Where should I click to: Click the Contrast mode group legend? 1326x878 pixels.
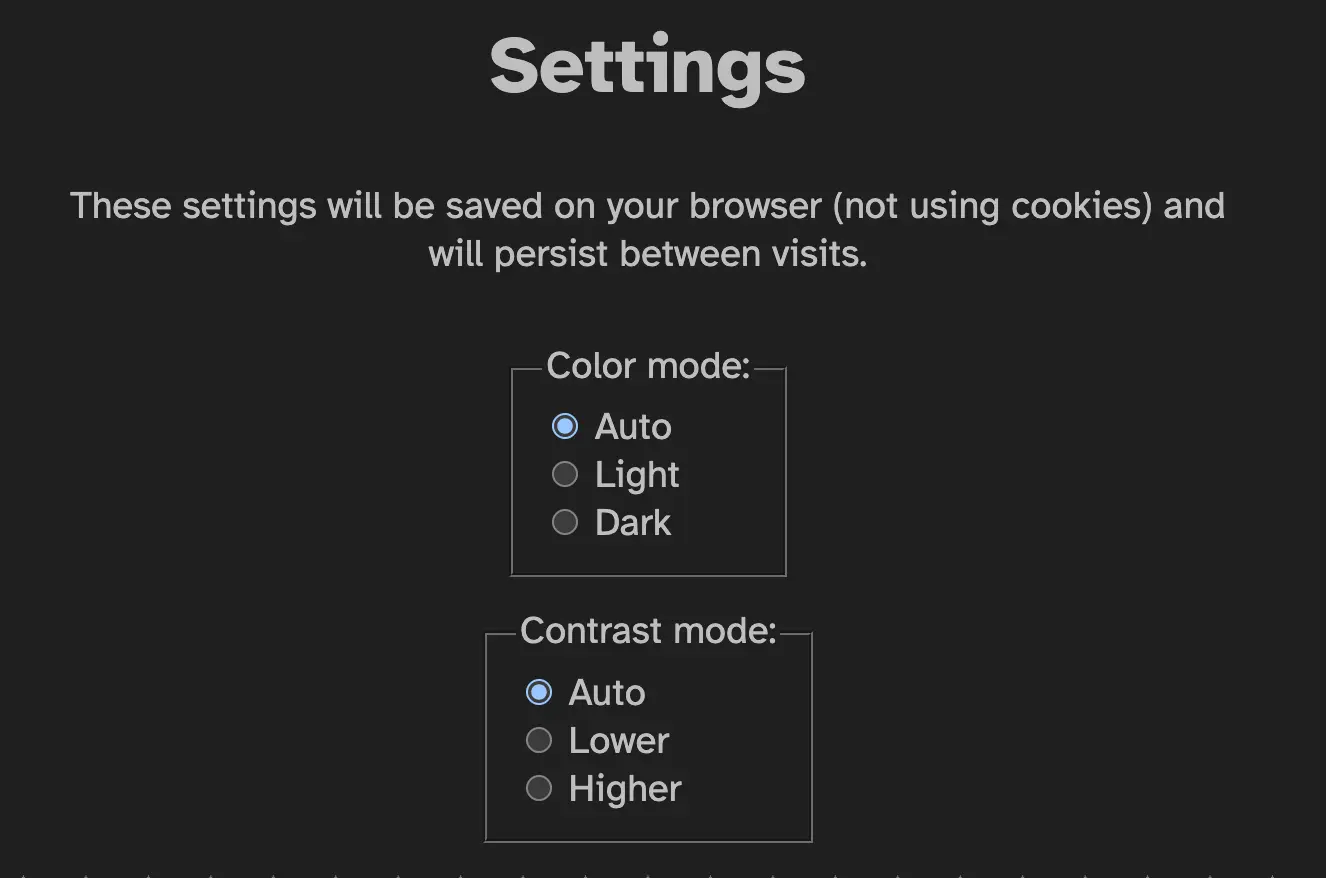click(648, 631)
